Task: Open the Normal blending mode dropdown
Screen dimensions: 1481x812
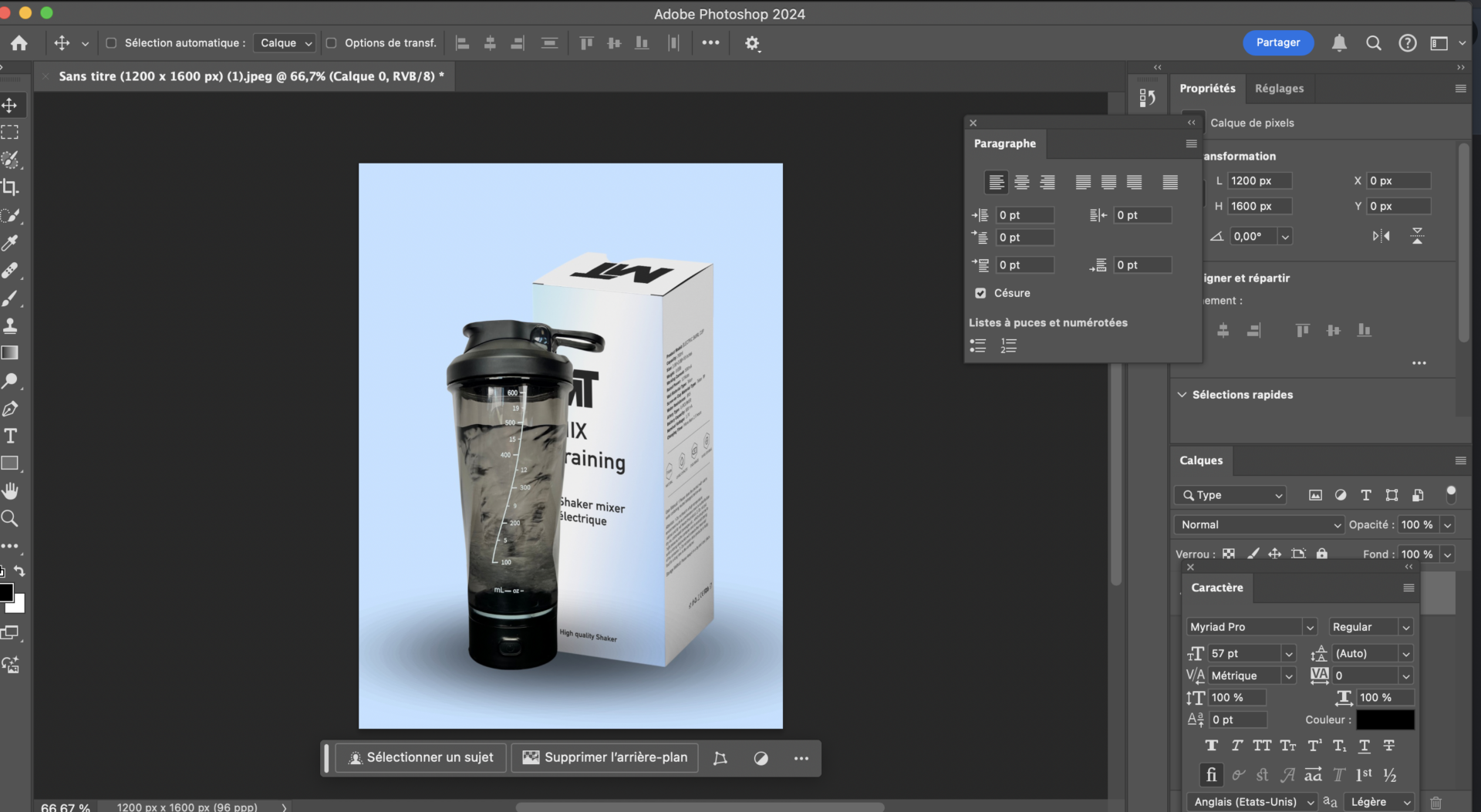Action: [1259, 524]
